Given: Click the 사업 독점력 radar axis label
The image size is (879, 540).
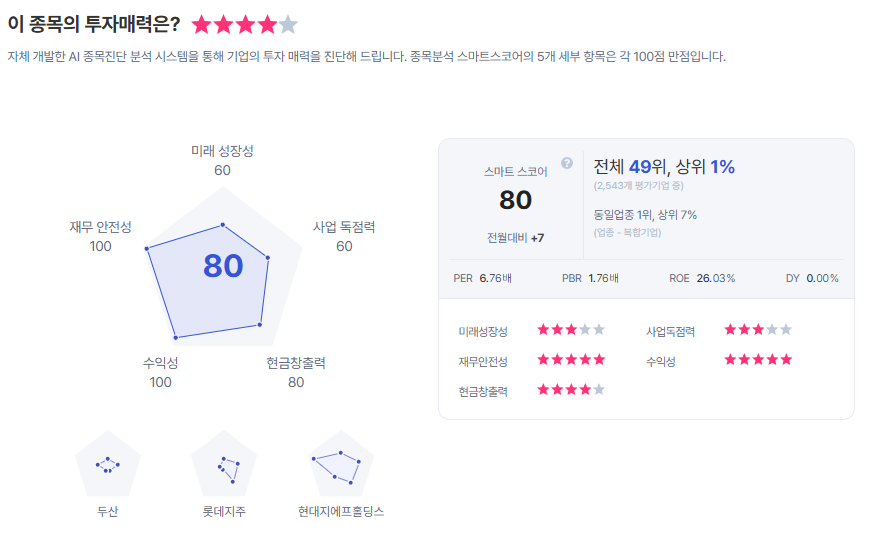Looking at the screenshot, I should click(x=344, y=227).
